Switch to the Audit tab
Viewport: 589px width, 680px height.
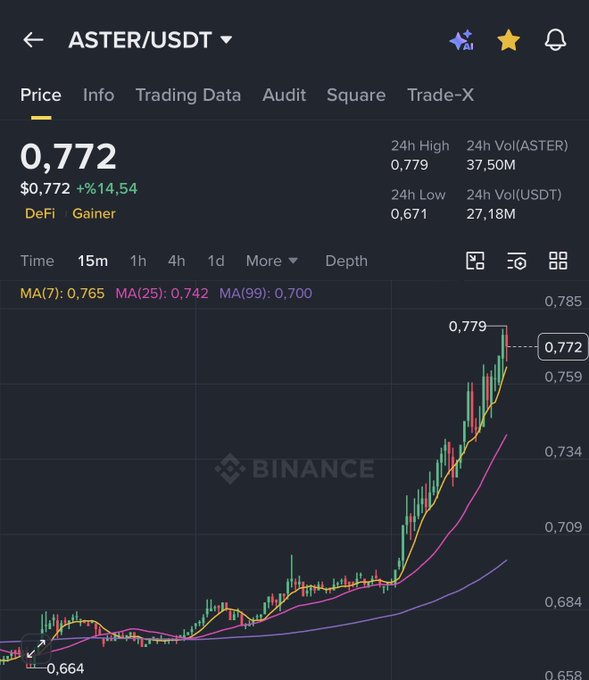(284, 95)
